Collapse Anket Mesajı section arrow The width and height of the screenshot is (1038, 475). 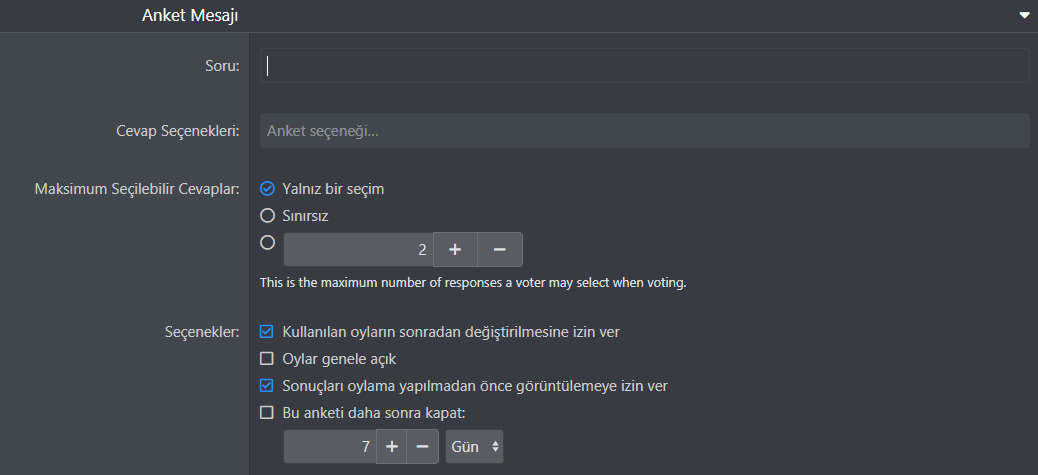click(1024, 15)
